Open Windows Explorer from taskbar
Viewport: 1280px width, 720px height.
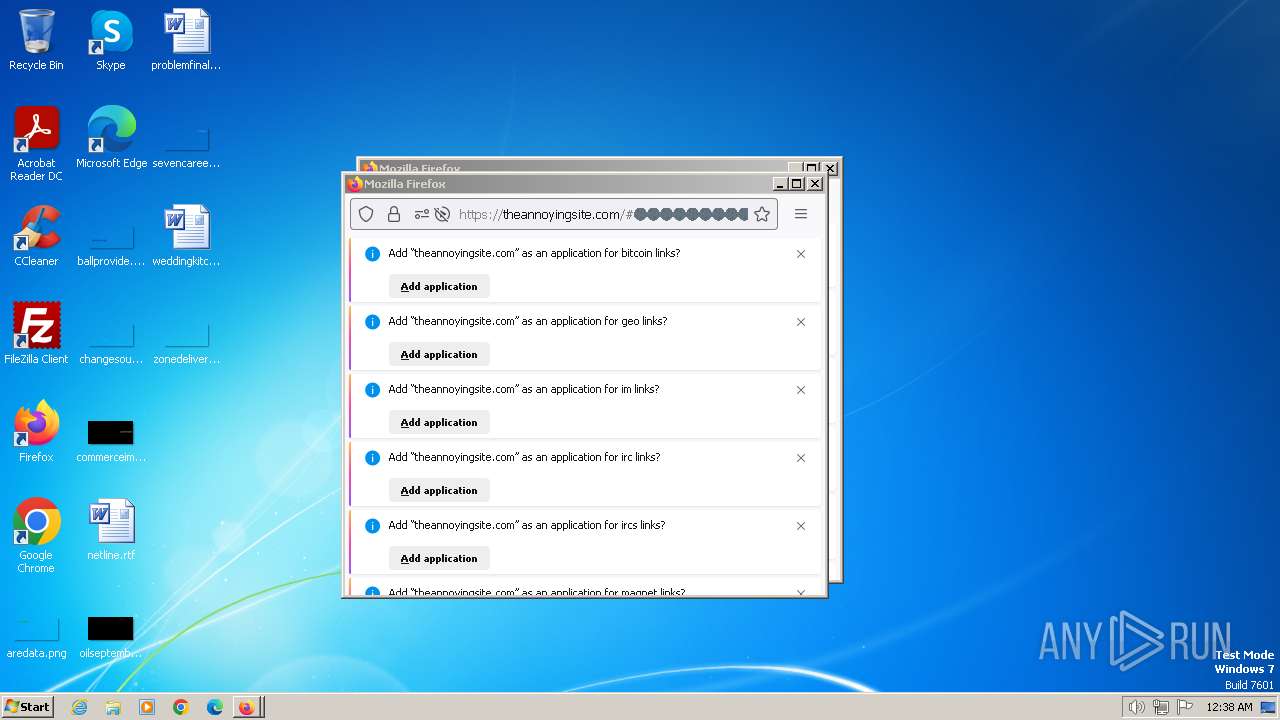click(113, 707)
